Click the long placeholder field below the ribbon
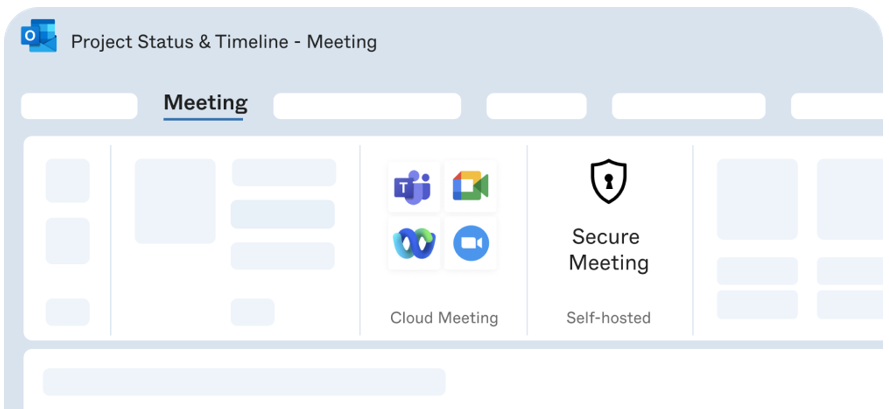This screenshot has height=409, width=889. tap(244, 382)
